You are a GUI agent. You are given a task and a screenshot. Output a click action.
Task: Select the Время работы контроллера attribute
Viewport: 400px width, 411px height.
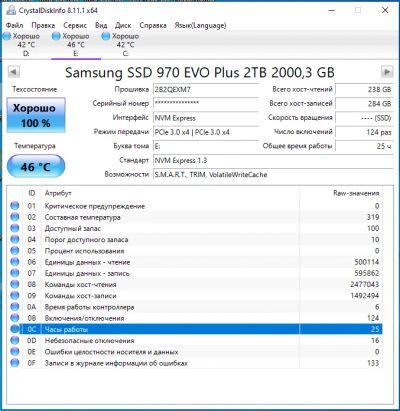pyautogui.click(x=89, y=307)
